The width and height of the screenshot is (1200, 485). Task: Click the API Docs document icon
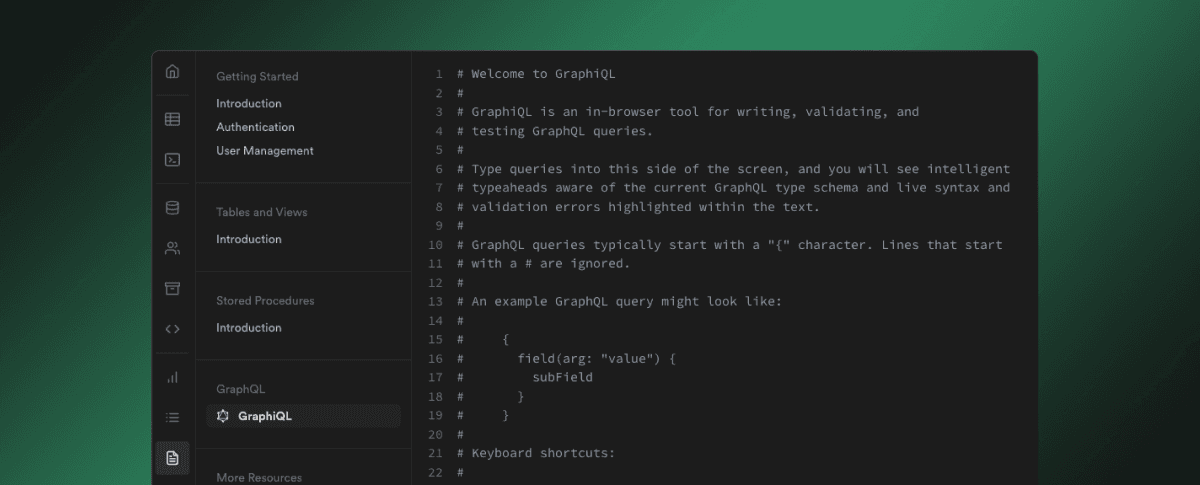click(x=172, y=458)
